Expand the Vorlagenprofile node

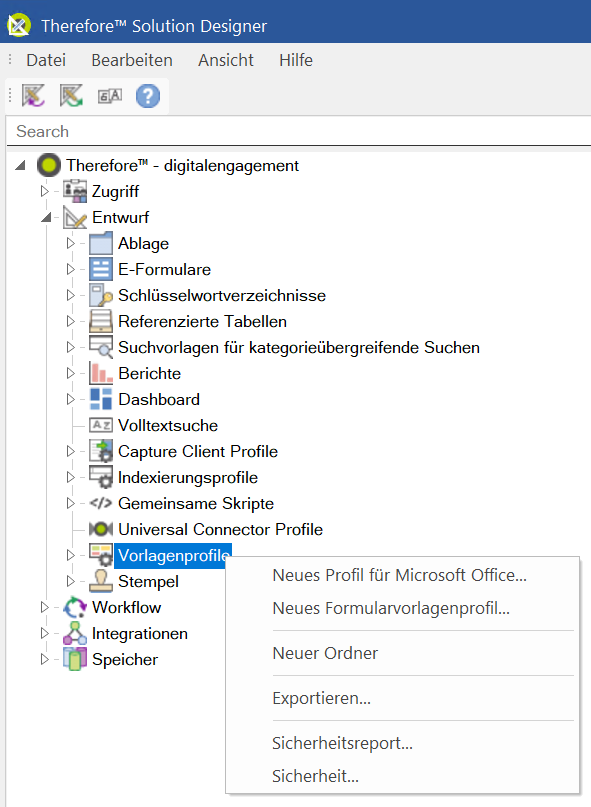pyautogui.click(x=71, y=555)
